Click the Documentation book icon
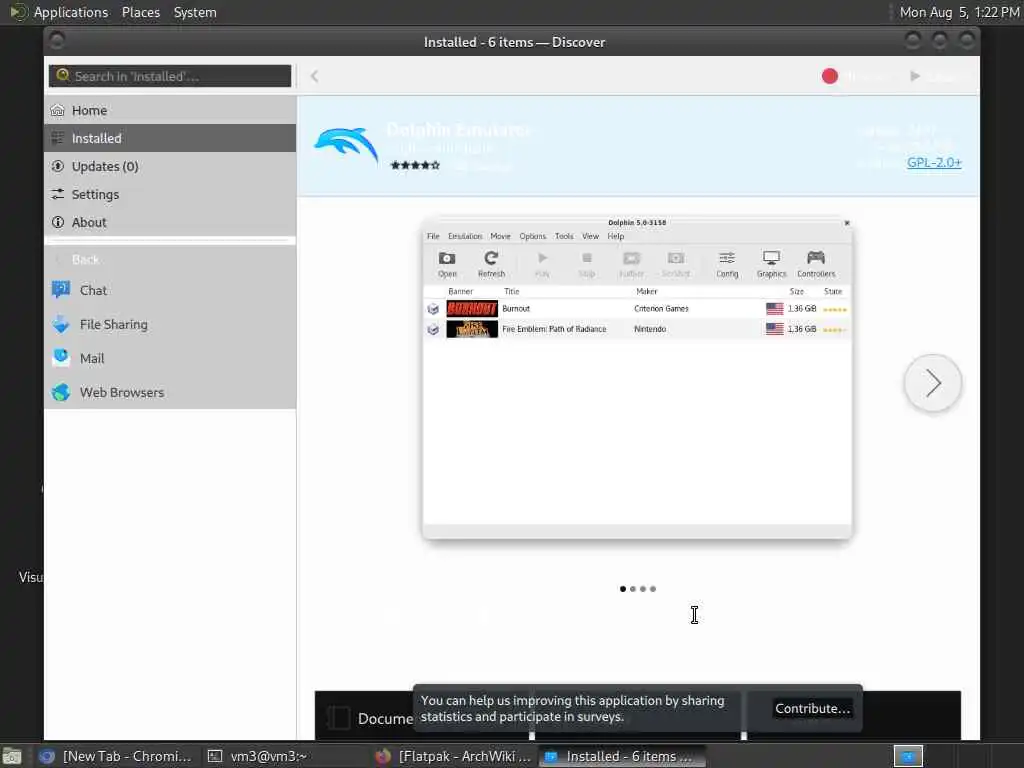1024x768 pixels. point(338,718)
